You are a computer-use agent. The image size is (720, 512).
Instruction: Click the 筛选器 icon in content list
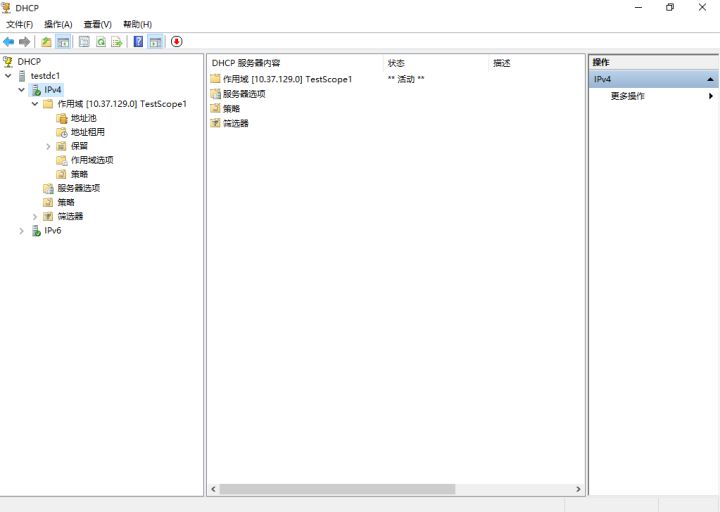pos(215,123)
